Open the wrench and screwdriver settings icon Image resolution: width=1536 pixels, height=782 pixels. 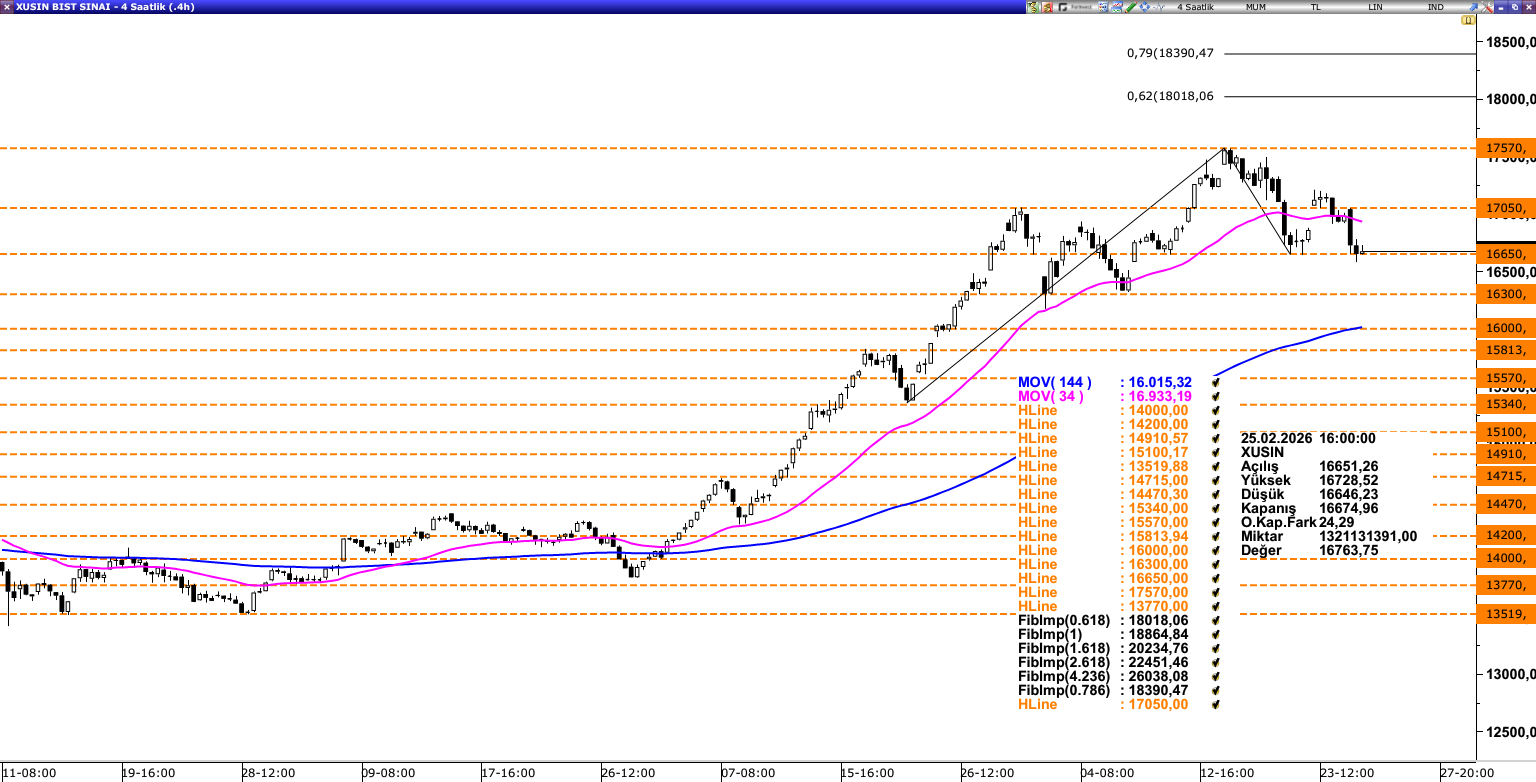click(1486, 7)
